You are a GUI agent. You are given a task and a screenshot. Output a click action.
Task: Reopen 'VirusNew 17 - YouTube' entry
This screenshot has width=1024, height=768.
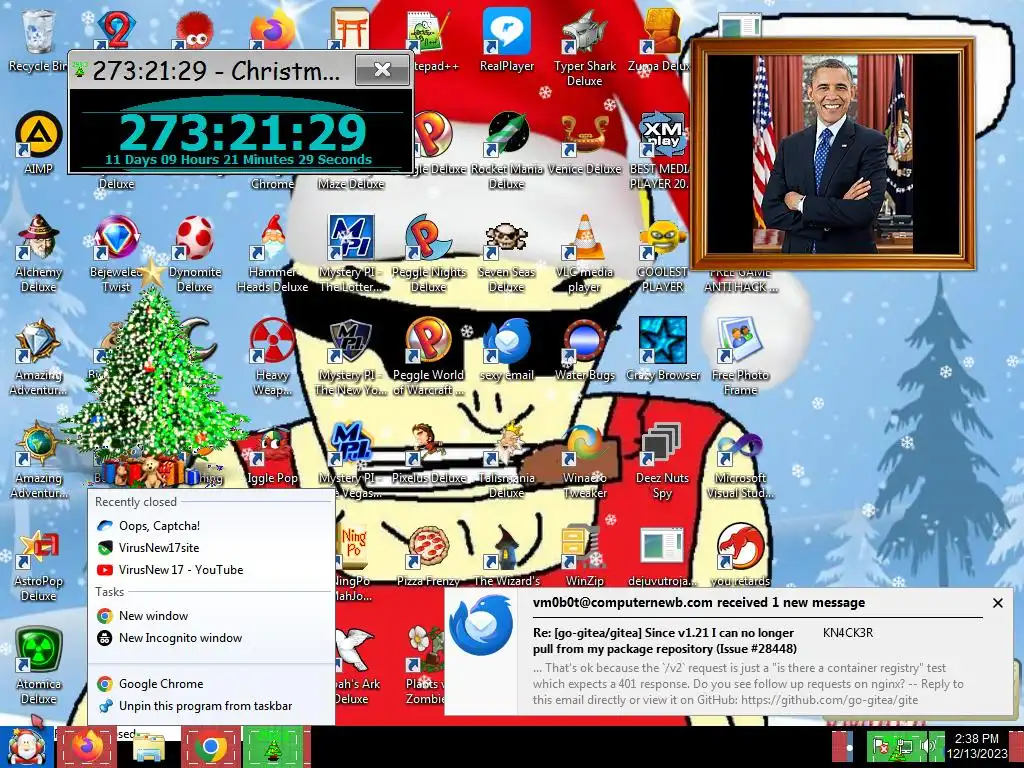(211, 570)
